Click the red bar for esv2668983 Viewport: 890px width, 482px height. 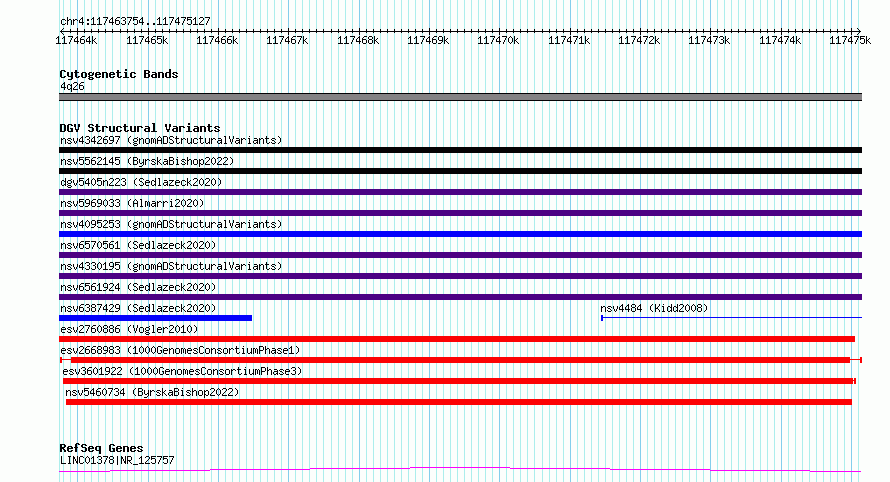coord(460,360)
